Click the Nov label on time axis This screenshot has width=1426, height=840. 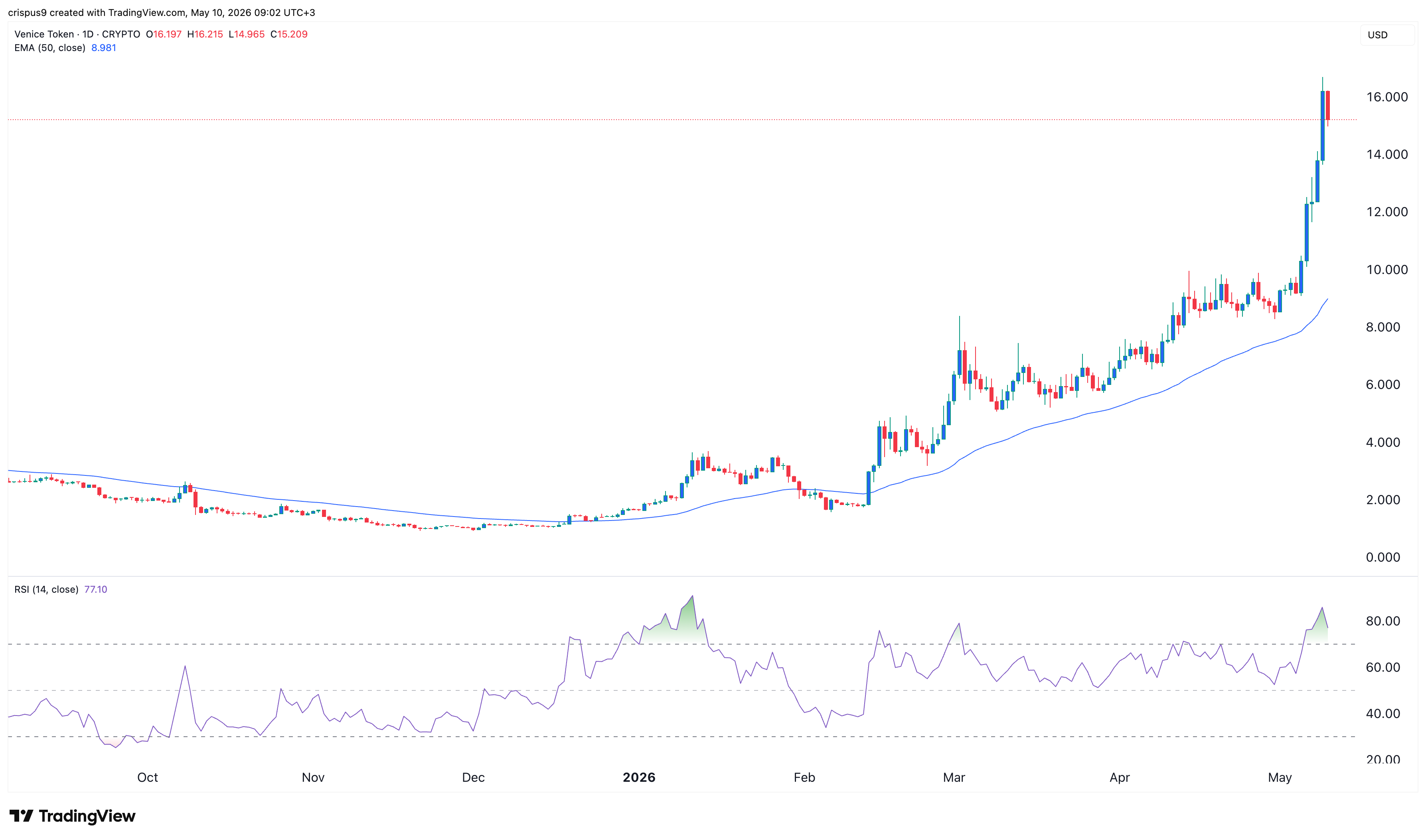point(313,777)
